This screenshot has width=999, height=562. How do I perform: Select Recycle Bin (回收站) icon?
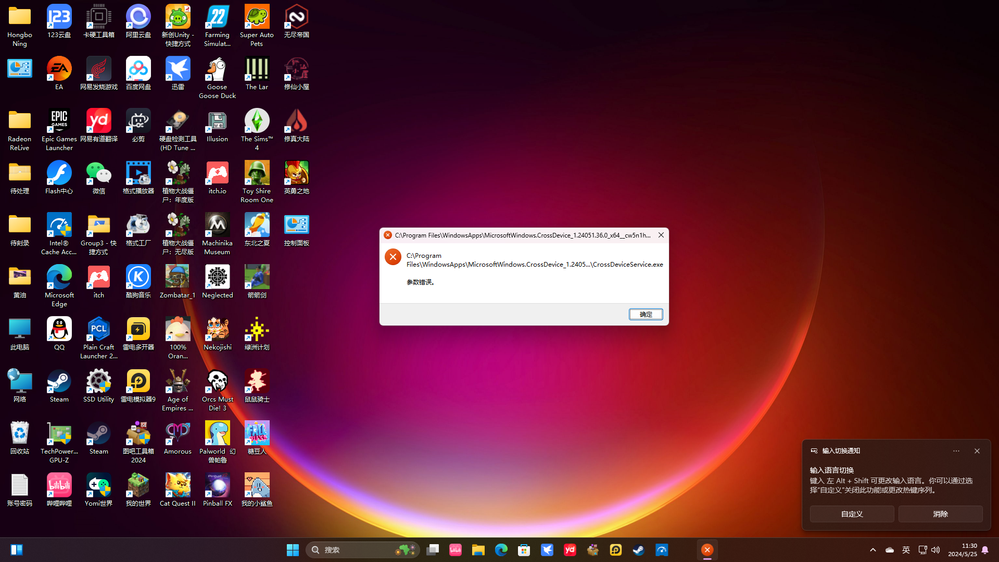20,438
